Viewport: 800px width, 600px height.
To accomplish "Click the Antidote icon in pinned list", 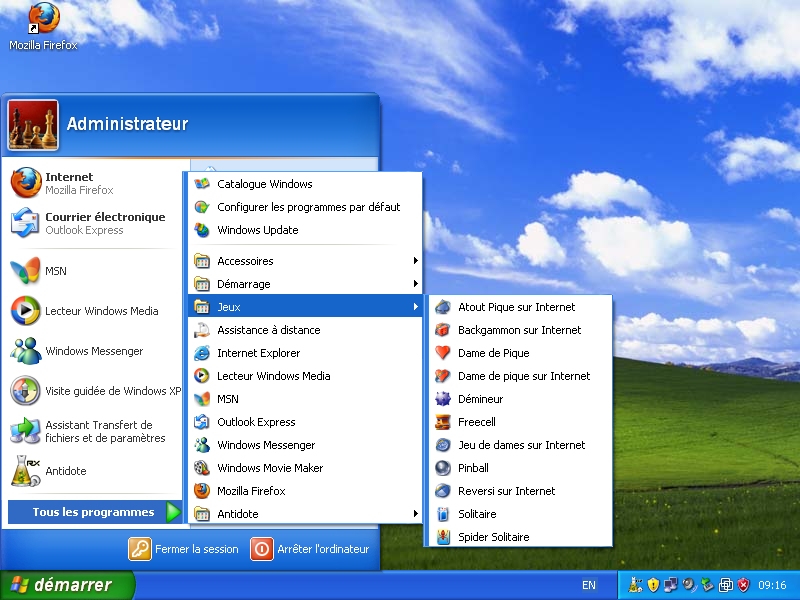I will 25,471.
